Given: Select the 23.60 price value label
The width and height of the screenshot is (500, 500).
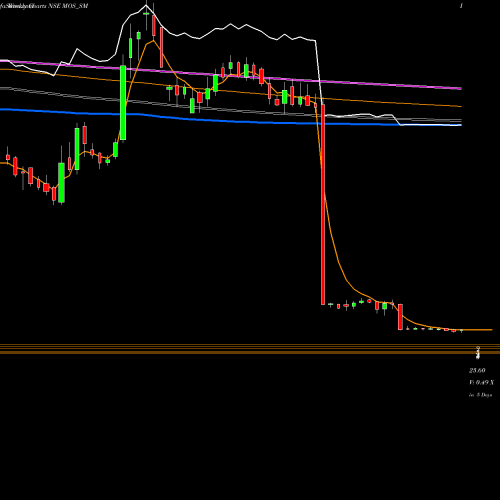Looking at the screenshot, I should click(x=477, y=370).
